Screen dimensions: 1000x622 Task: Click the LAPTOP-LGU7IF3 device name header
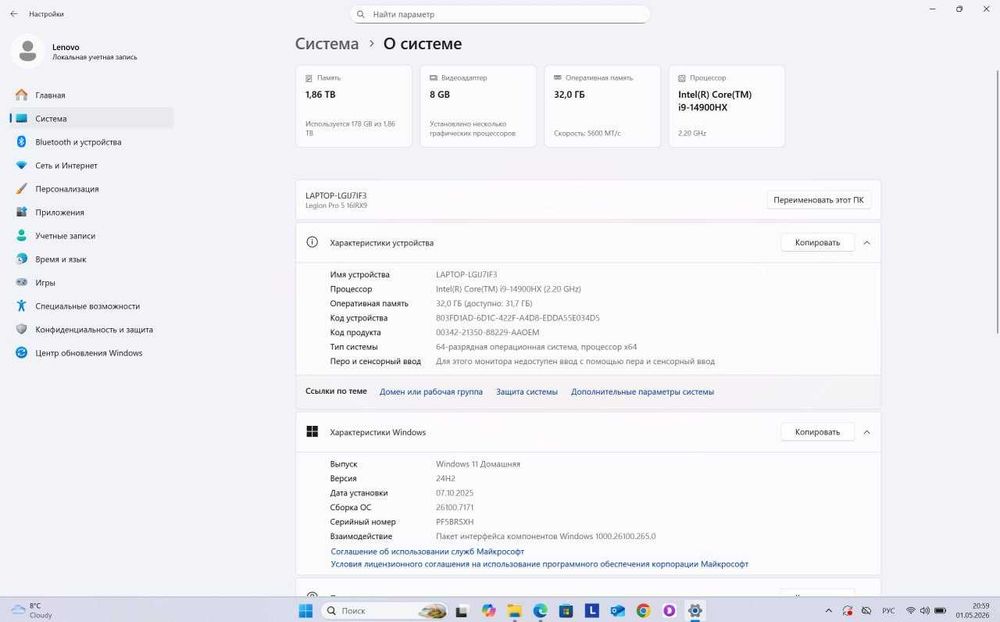point(336,195)
